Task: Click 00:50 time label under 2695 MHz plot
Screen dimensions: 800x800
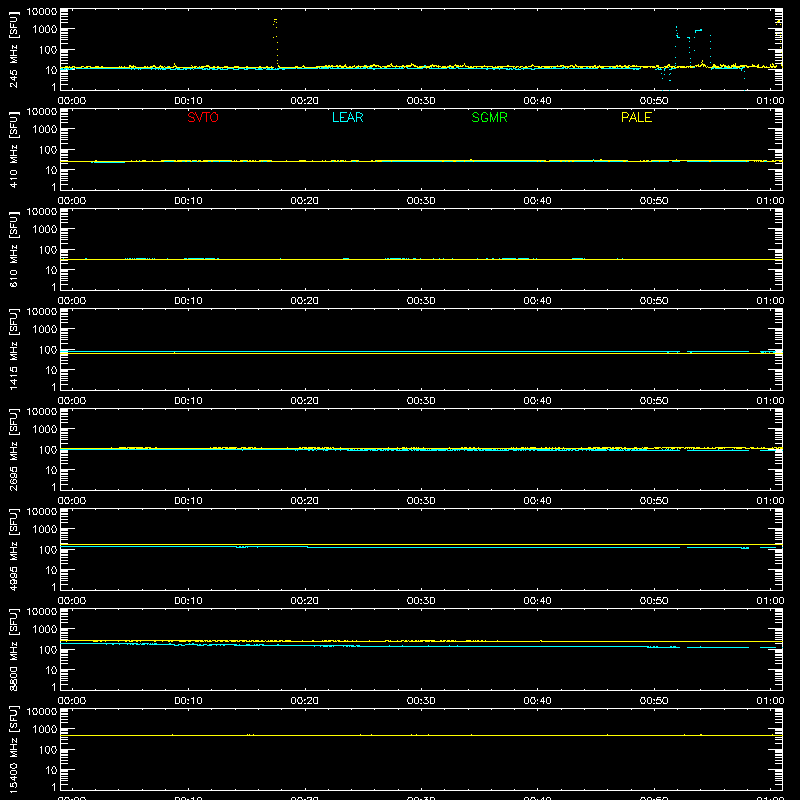Action: point(654,501)
